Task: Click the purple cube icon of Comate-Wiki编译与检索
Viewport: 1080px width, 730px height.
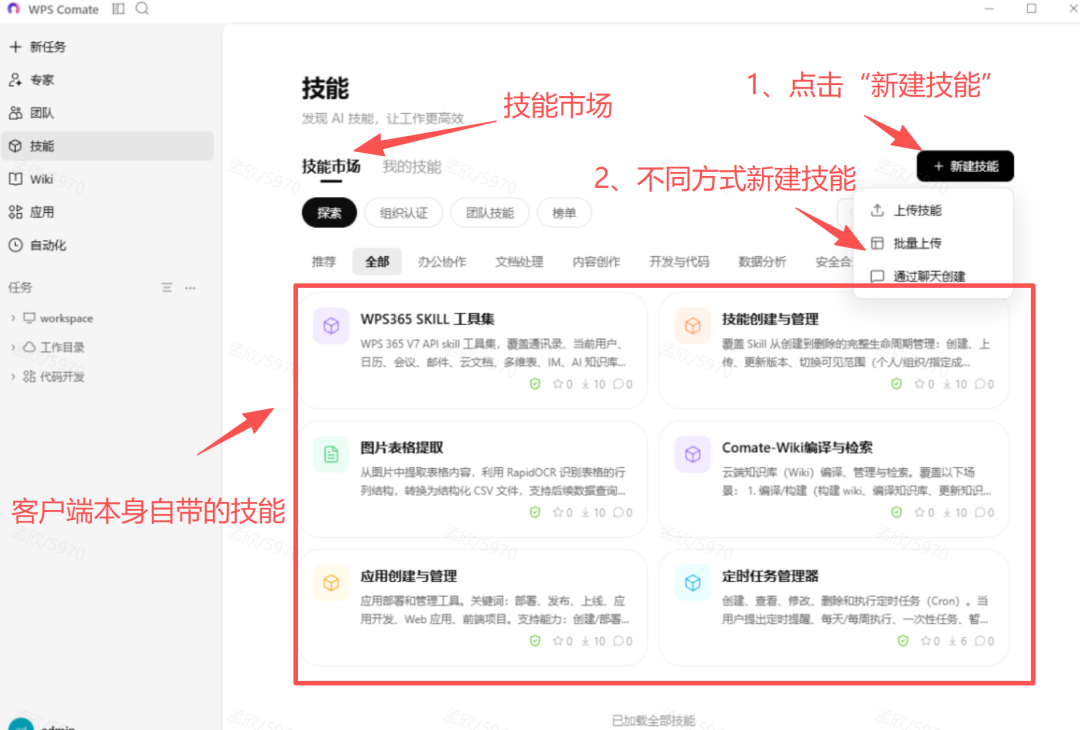Action: tap(693, 454)
